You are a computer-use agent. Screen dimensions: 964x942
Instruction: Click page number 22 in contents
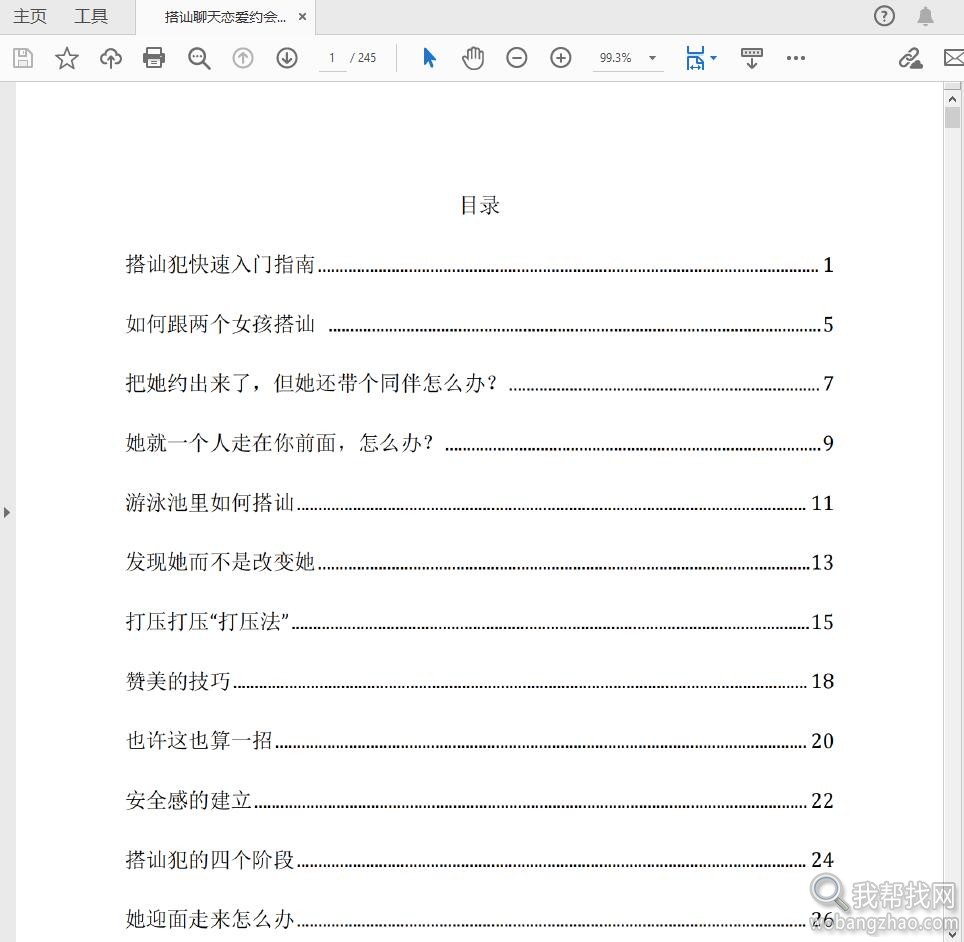pyautogui.click(x=823, y=801)
